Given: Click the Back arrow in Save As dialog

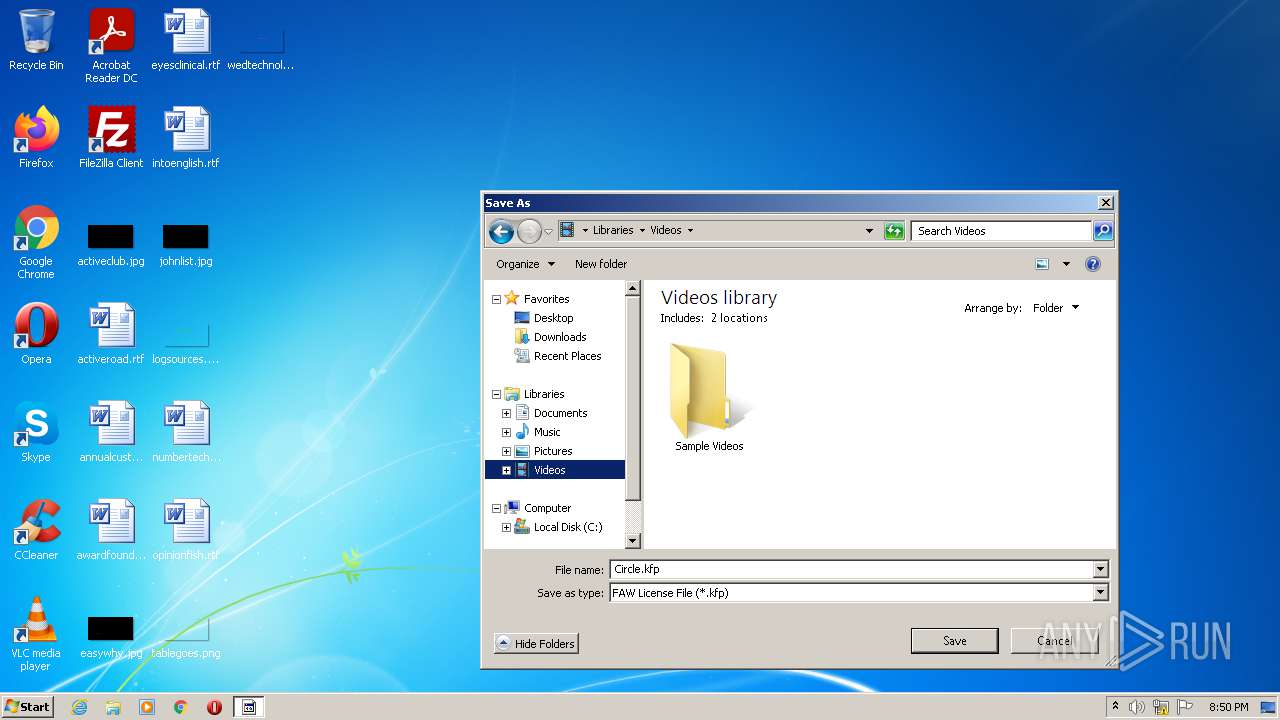Looking at the screenshot, I should [x=501, y=231].
